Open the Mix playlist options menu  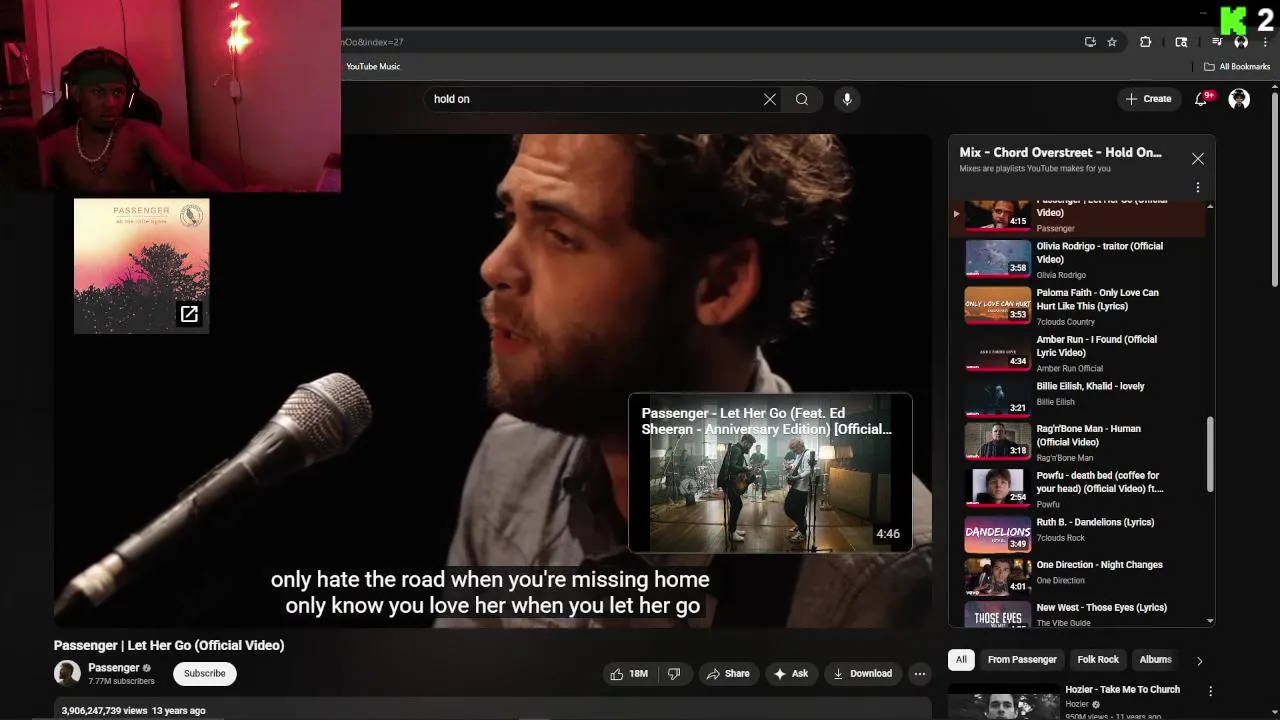tap(1198, 187)
